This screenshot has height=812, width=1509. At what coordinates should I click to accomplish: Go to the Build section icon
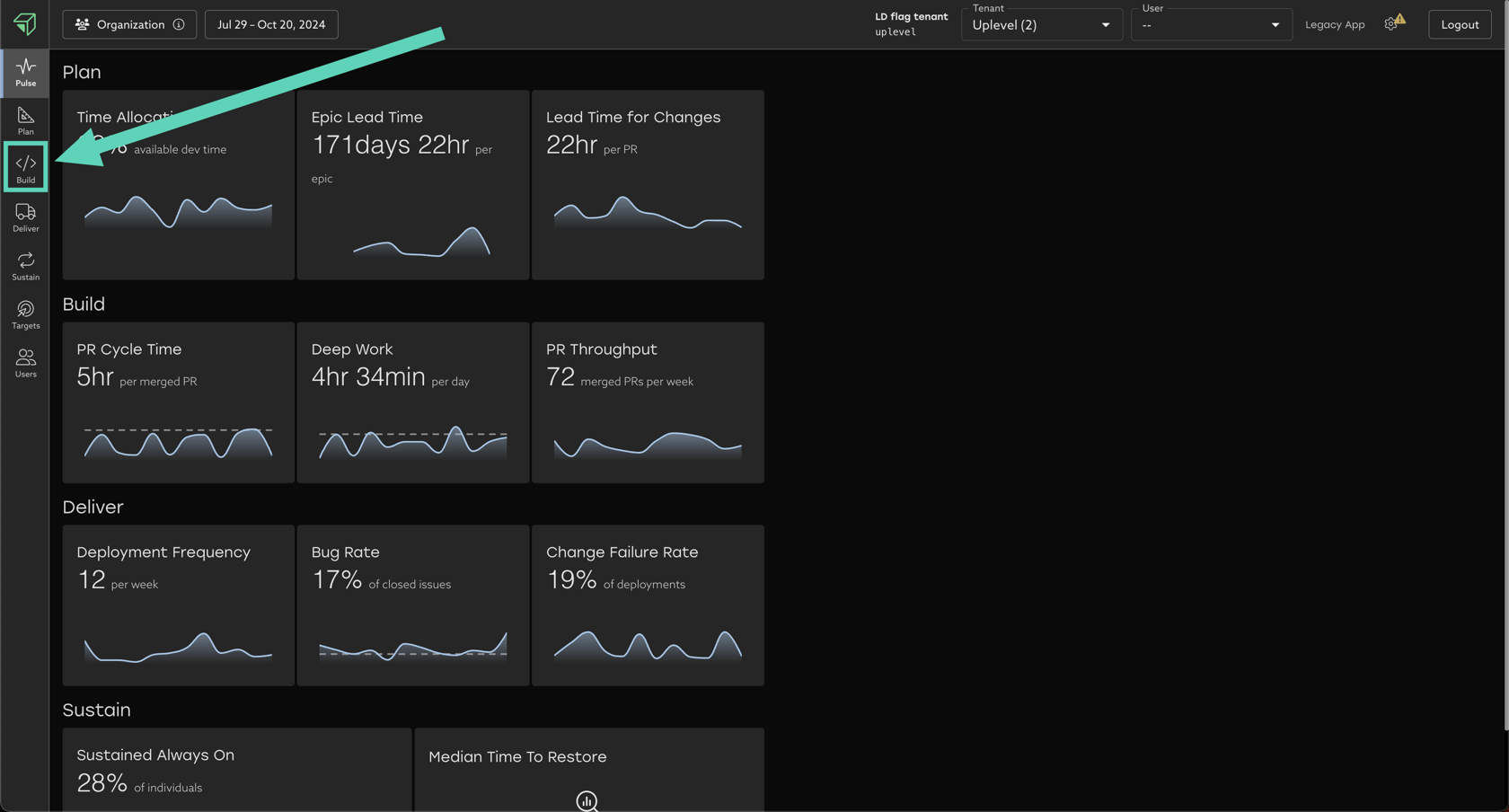pos(25,168)
